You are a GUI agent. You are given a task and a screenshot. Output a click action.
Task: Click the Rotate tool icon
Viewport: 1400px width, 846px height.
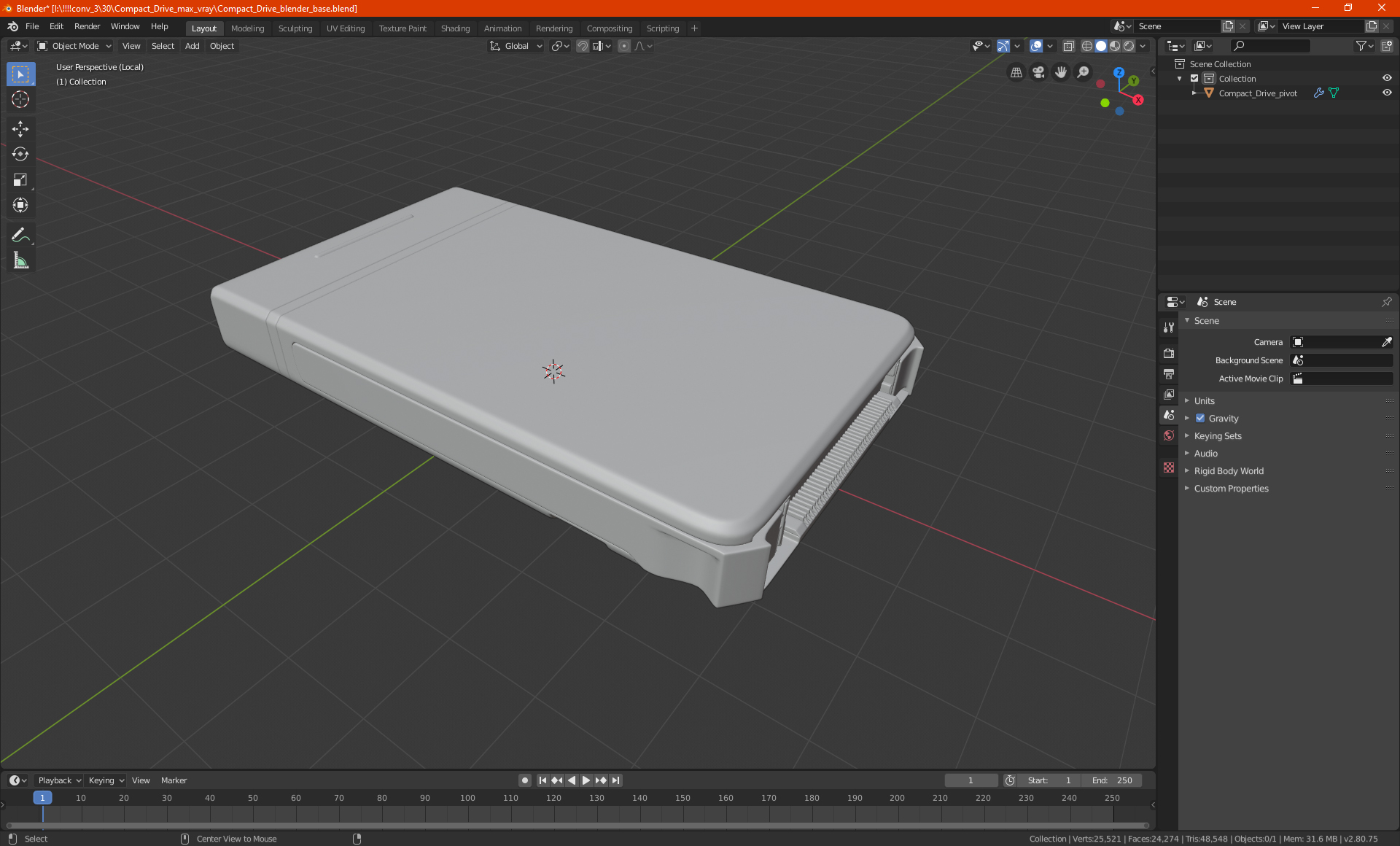tap(20, 153)
